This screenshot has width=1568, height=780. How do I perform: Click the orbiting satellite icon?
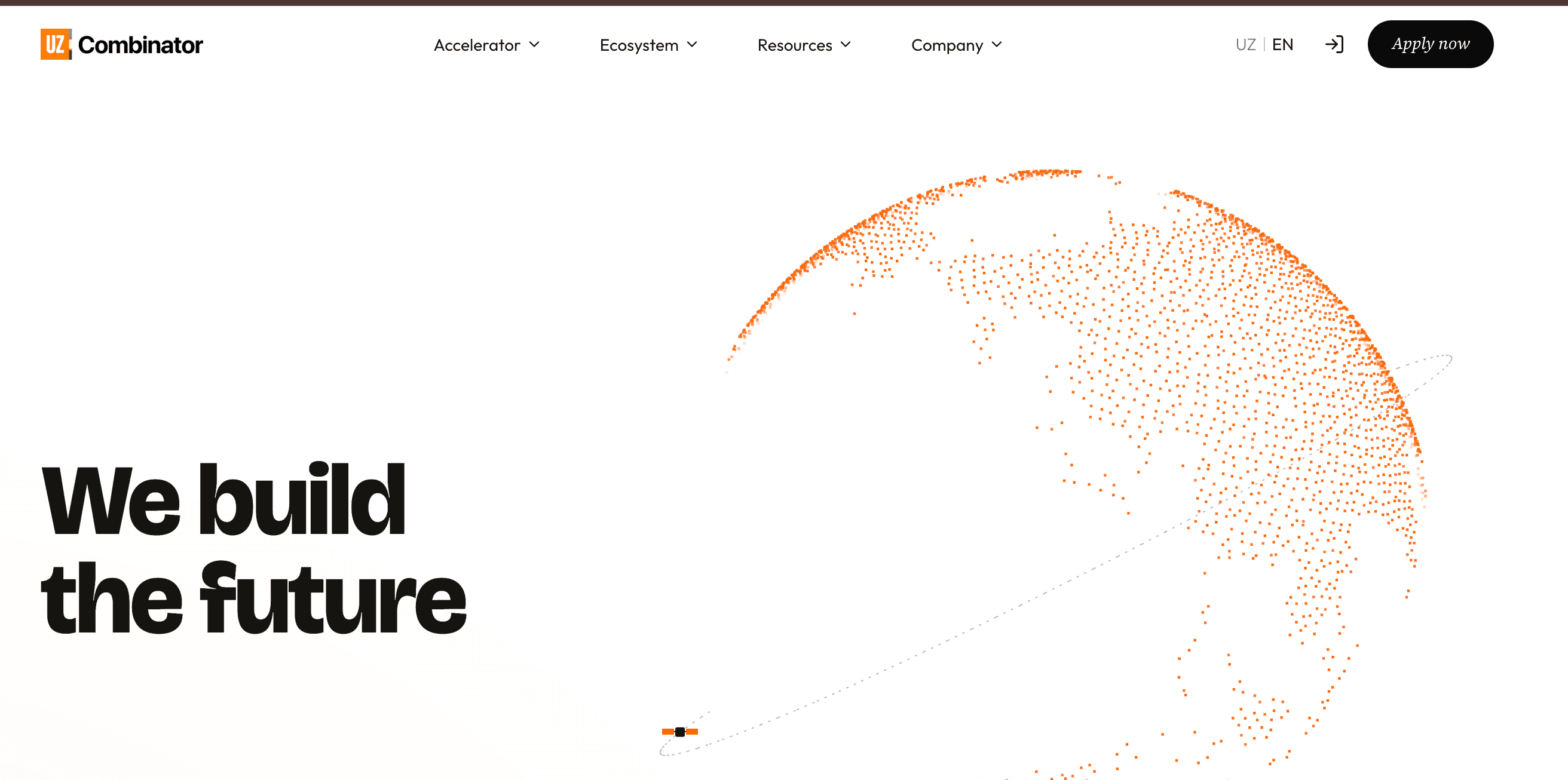pyautogui.click(x=680, y=732)
